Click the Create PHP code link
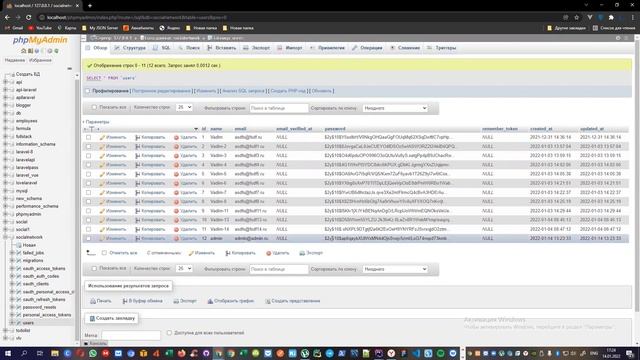The width and height of the screenshot is (640, 360). pyautogui.click(x=288, y=91)
